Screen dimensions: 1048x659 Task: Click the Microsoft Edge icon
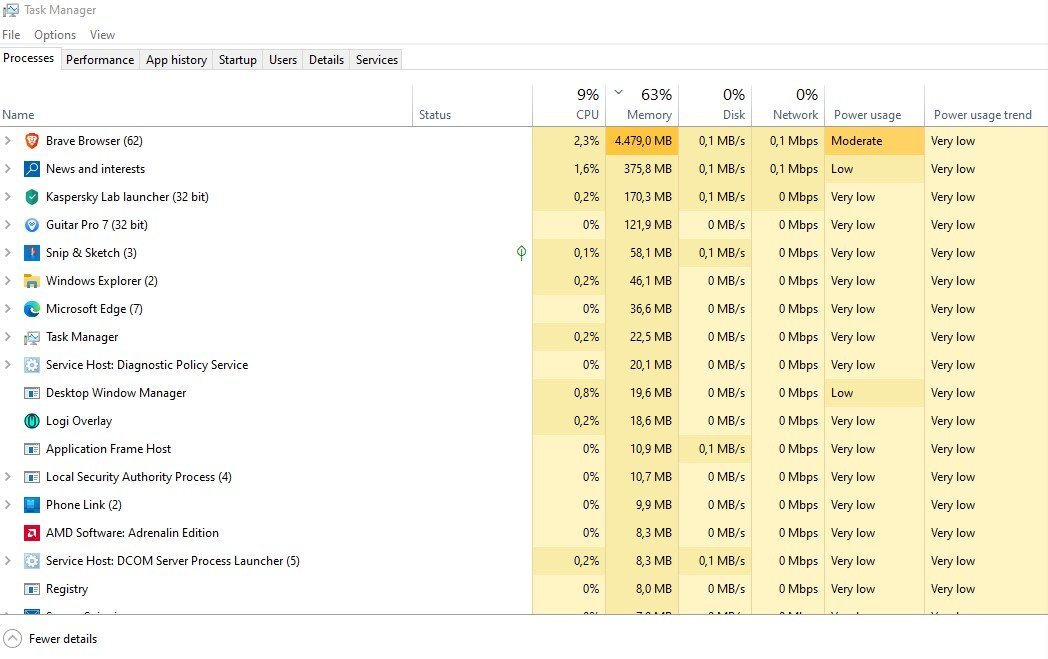coord(31,309)
